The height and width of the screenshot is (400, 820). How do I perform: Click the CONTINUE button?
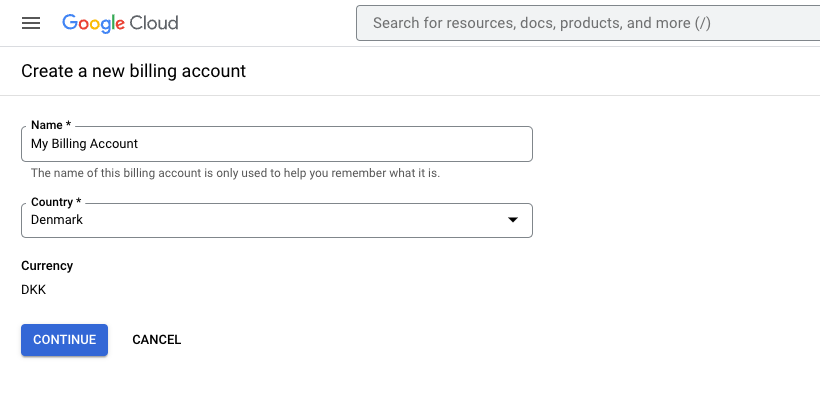click(x=64, y=340)
